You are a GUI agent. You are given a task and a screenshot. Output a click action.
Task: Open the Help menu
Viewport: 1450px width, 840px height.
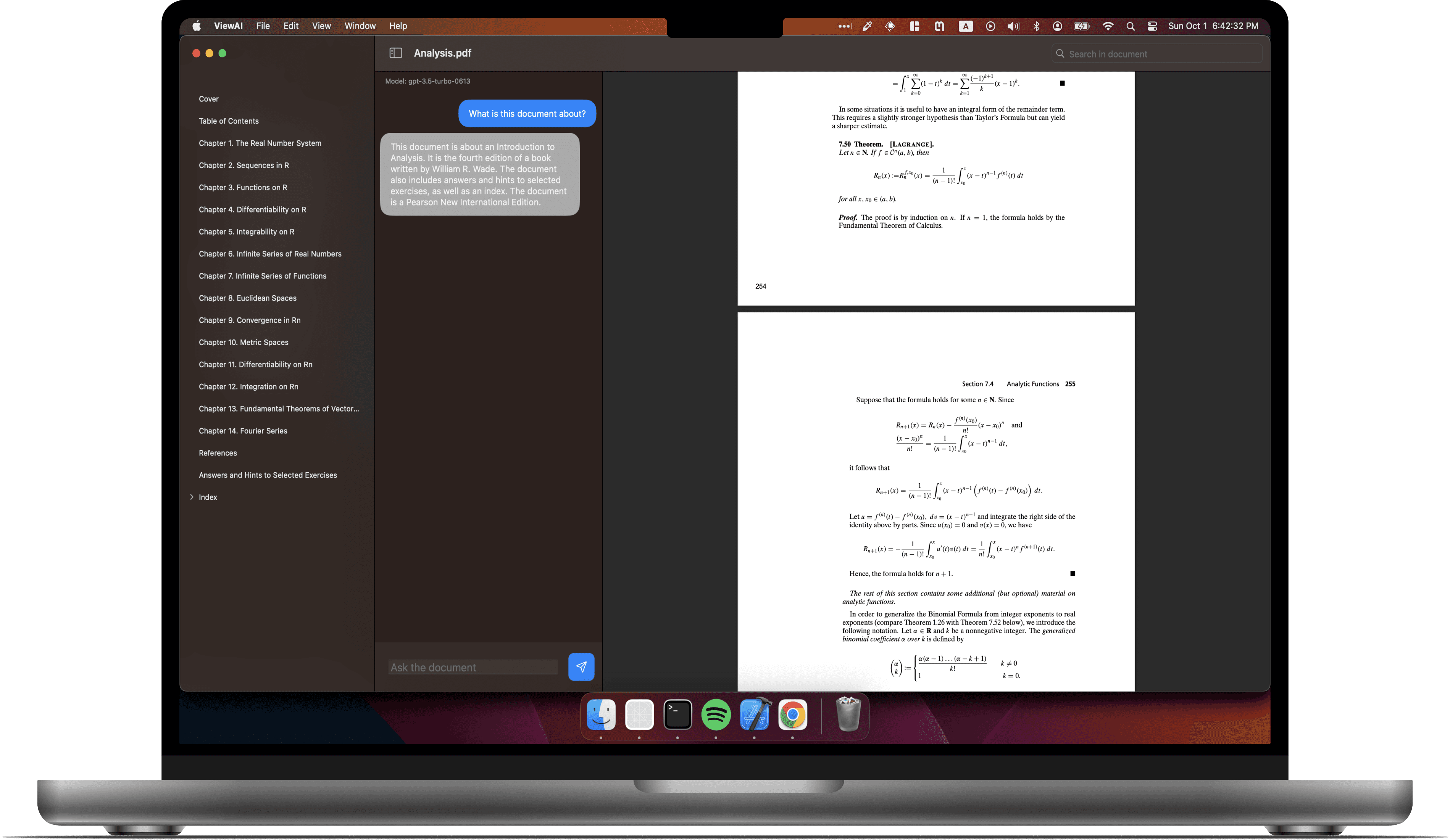pyautogui.click(x=398, y=26)
